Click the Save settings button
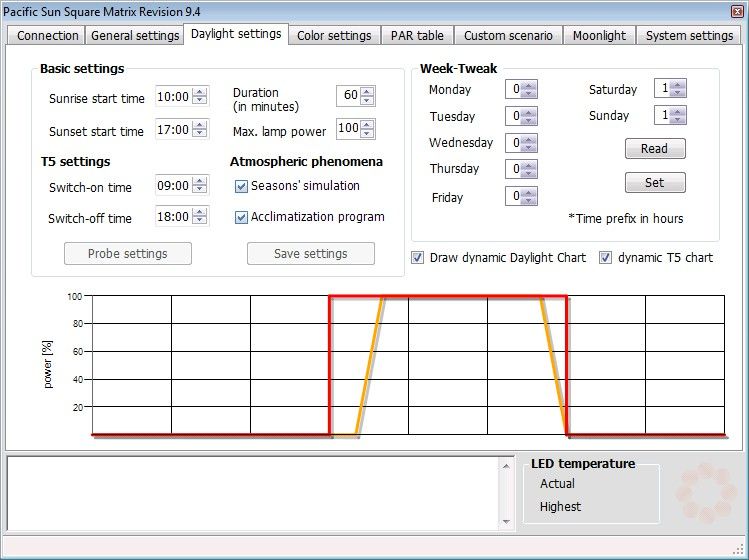 [310, 253]
